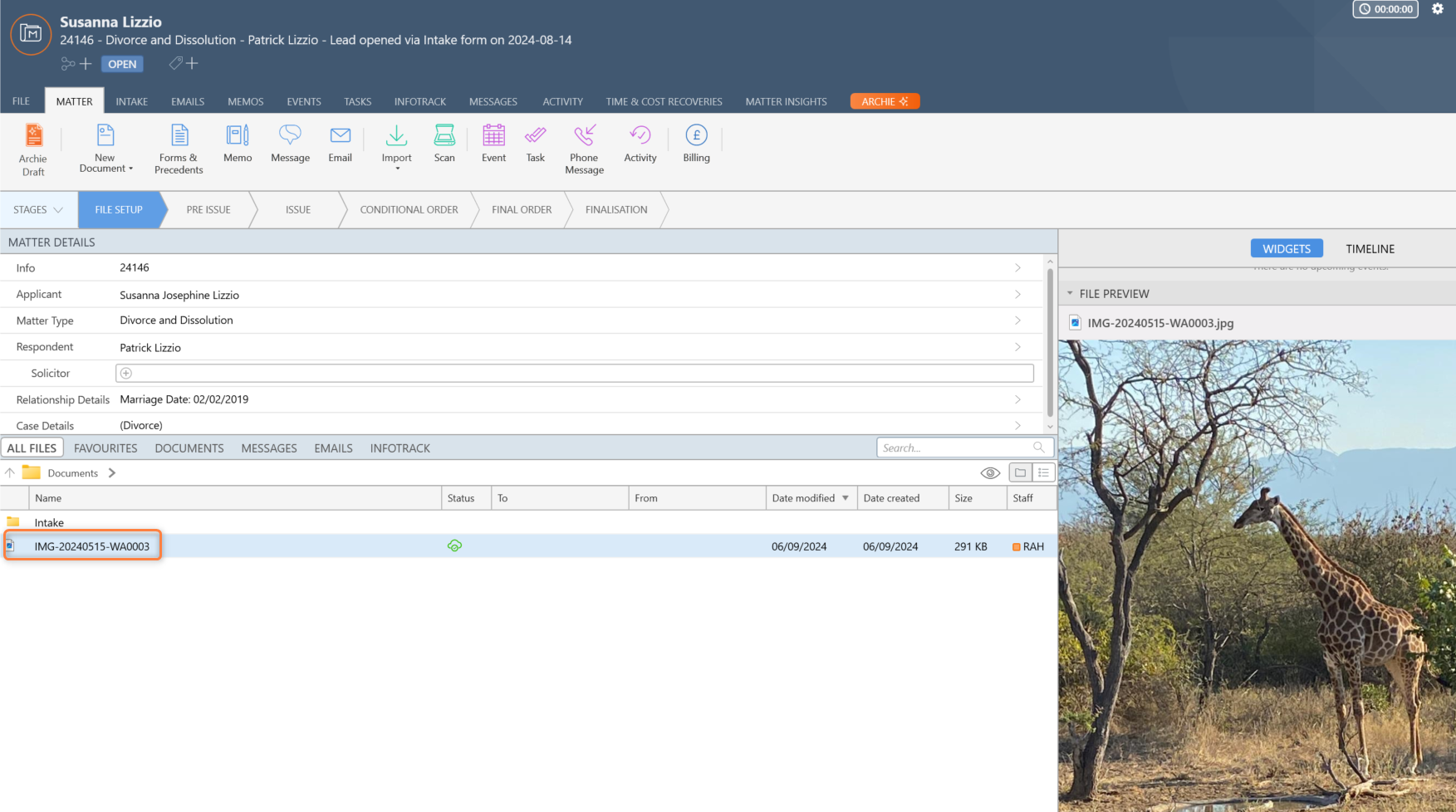Expand Documents breadcrumb chevron
This screenshot has width=1456, height=812.
pos(112,473)
